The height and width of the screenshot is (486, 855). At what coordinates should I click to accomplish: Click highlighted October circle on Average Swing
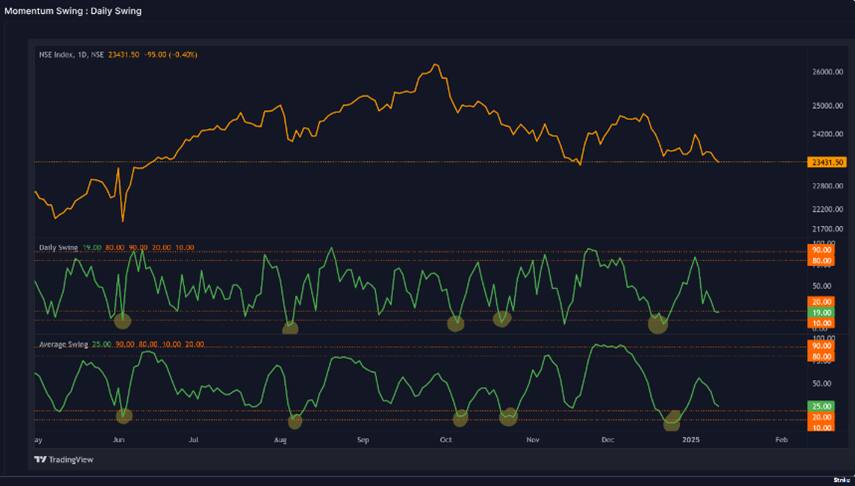tap(460, 418)
